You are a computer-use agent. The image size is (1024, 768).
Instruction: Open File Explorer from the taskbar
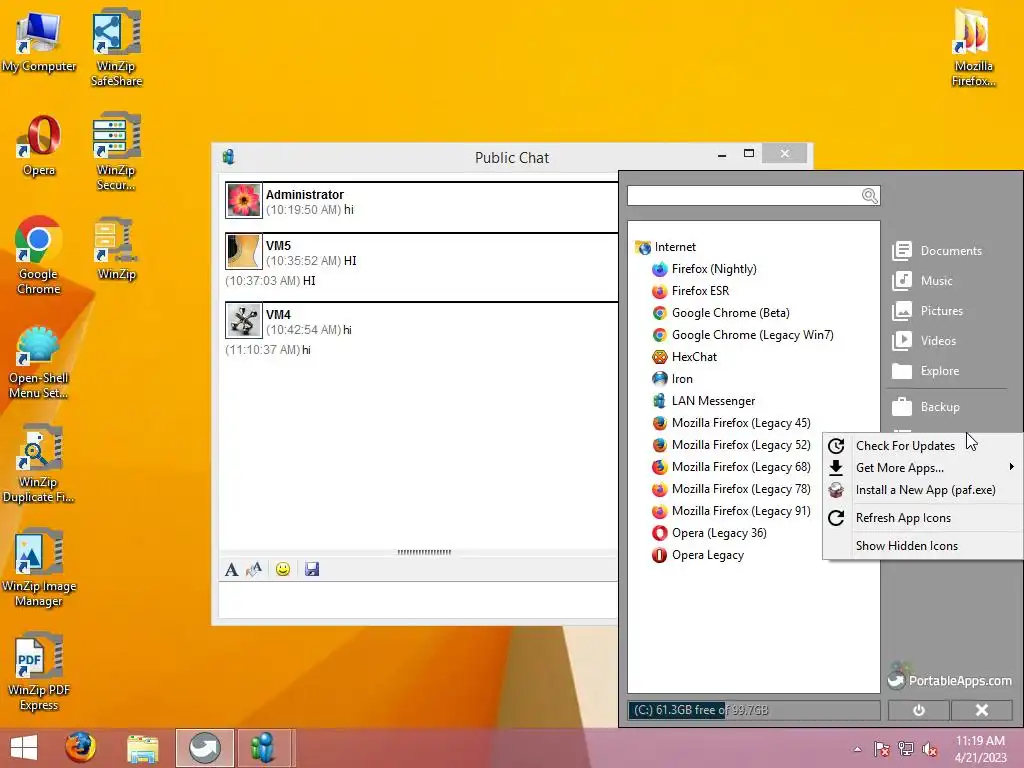[x=142, y=748]
